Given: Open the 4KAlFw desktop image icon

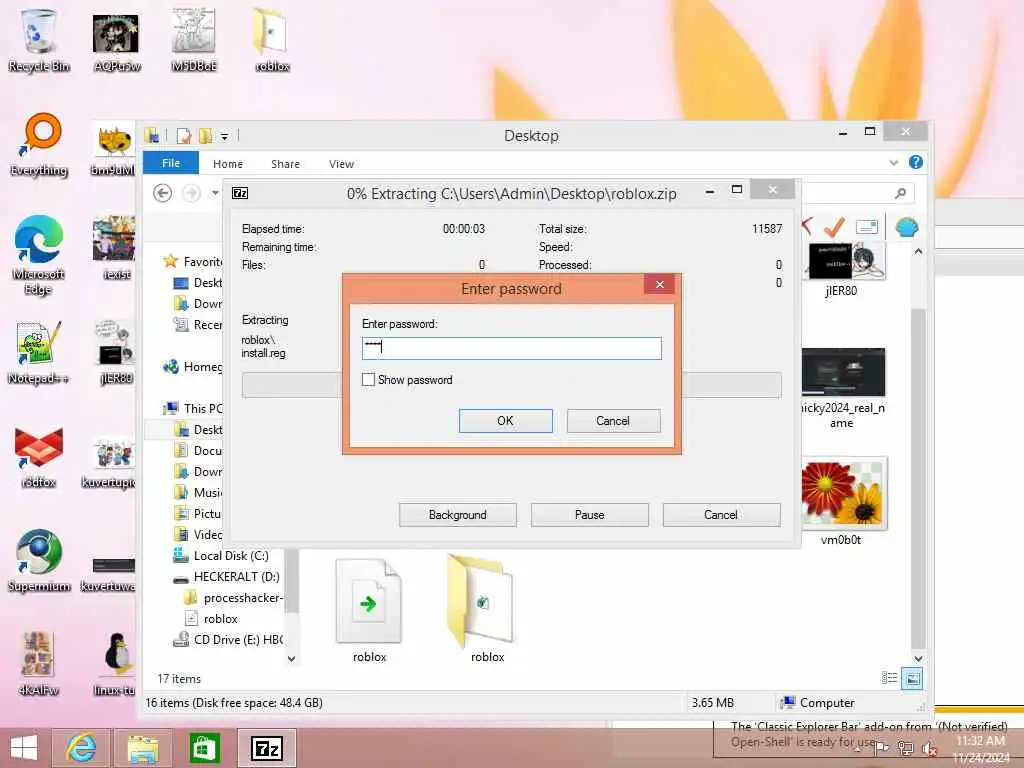Looking at the screenshot, I should tap(38, 664).
